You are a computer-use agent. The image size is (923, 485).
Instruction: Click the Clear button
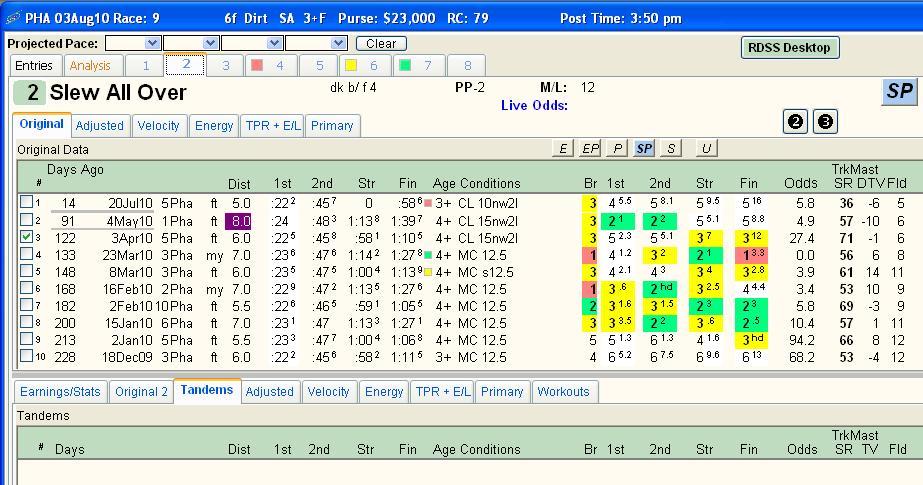pyautogui.click(x=381, y=44)
